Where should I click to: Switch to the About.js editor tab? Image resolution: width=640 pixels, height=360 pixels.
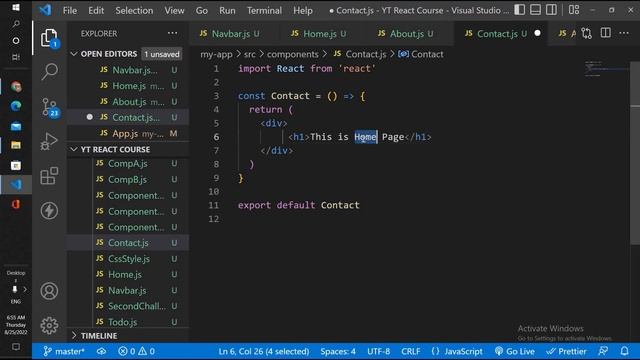click(407, 33)
